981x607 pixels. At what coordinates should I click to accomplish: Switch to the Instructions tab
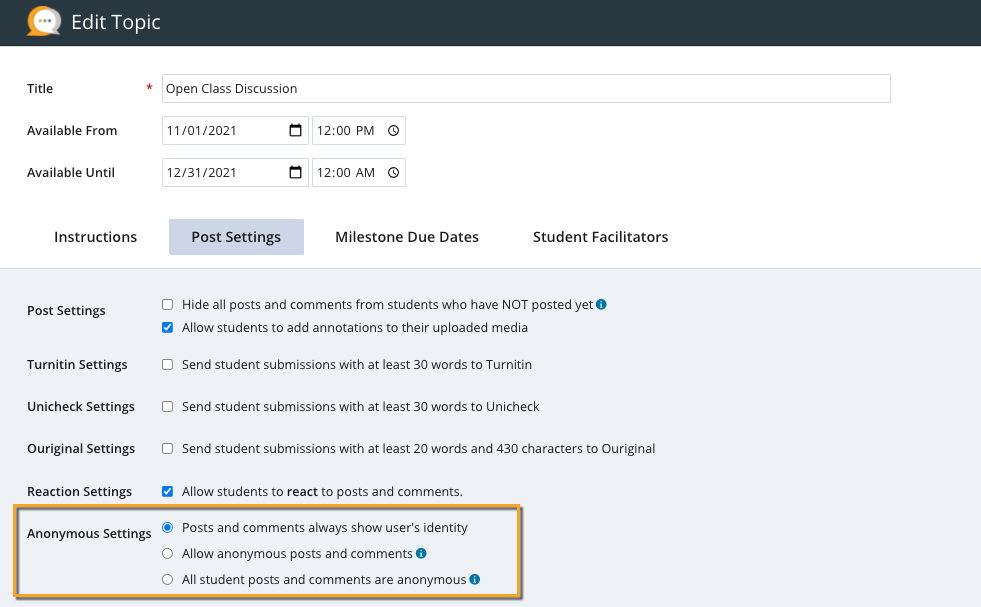(95, 237)
